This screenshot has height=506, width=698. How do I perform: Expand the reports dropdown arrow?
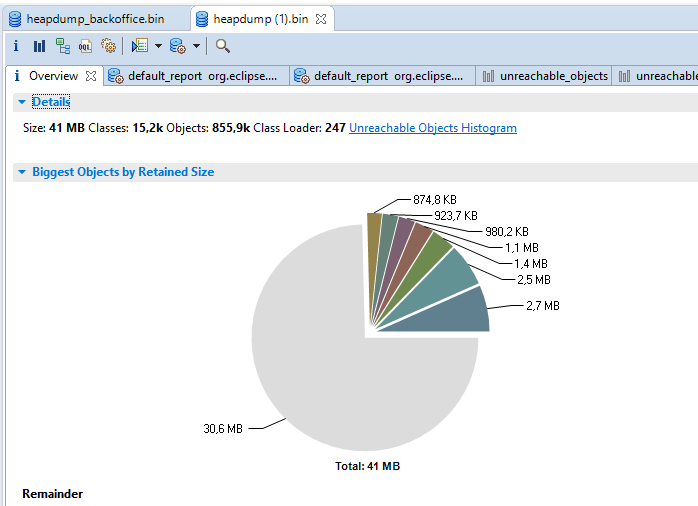(x=158, y=46)
